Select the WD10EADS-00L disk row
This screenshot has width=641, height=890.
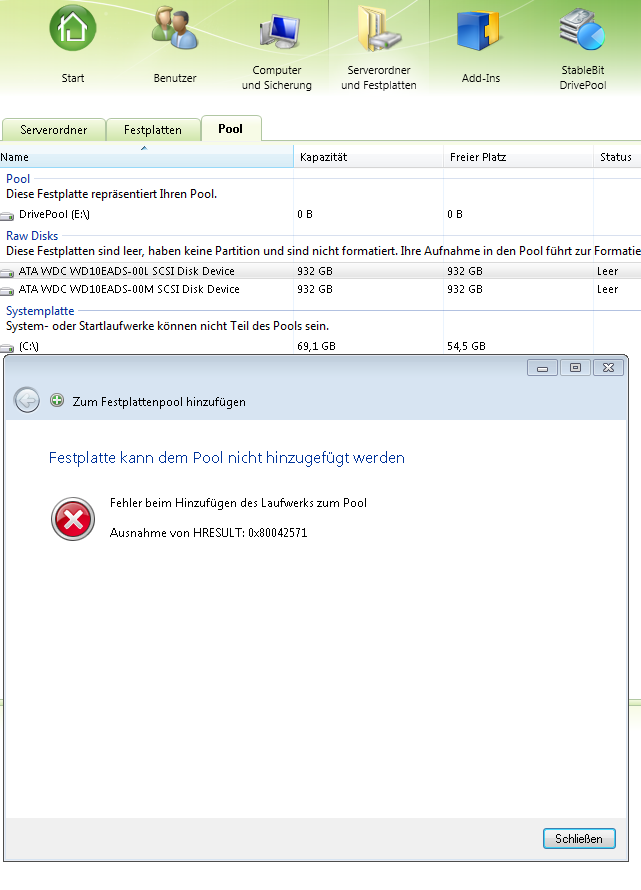[126, 271]
